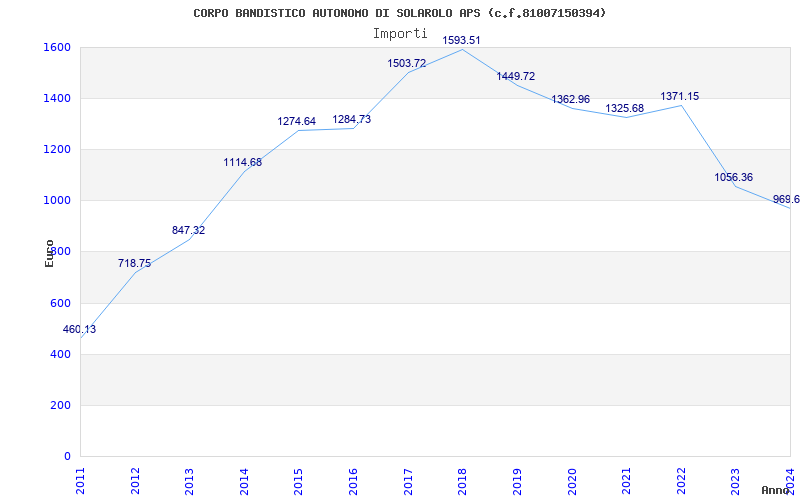
Task: Click the 1600 y-axis tick label
Action: 58,47
